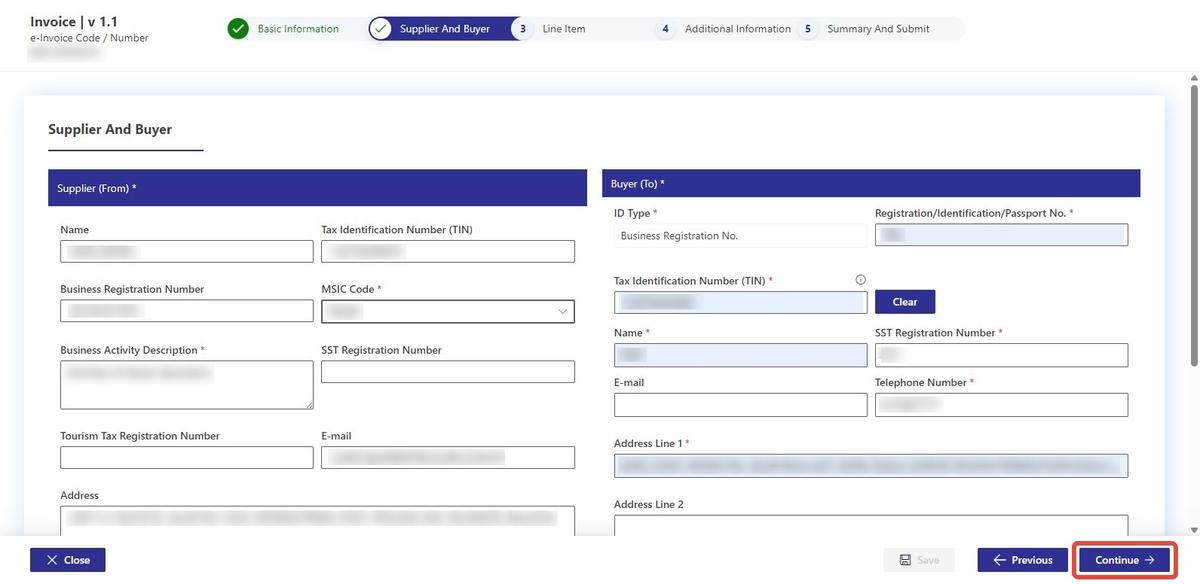Click the Buyer E-mail field

point(741,405)
